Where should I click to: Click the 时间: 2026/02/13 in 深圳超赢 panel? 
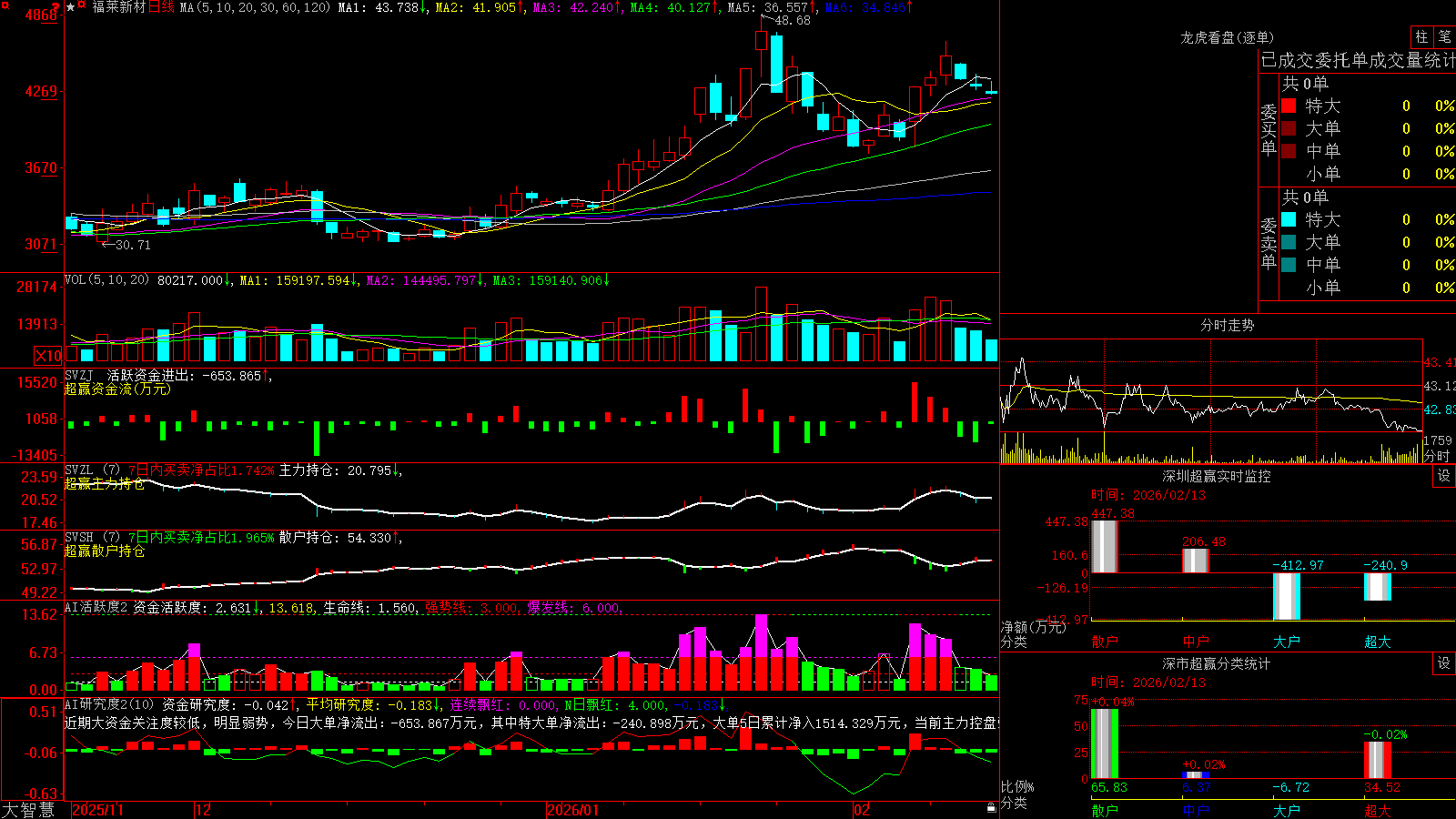pos(1148,495)
